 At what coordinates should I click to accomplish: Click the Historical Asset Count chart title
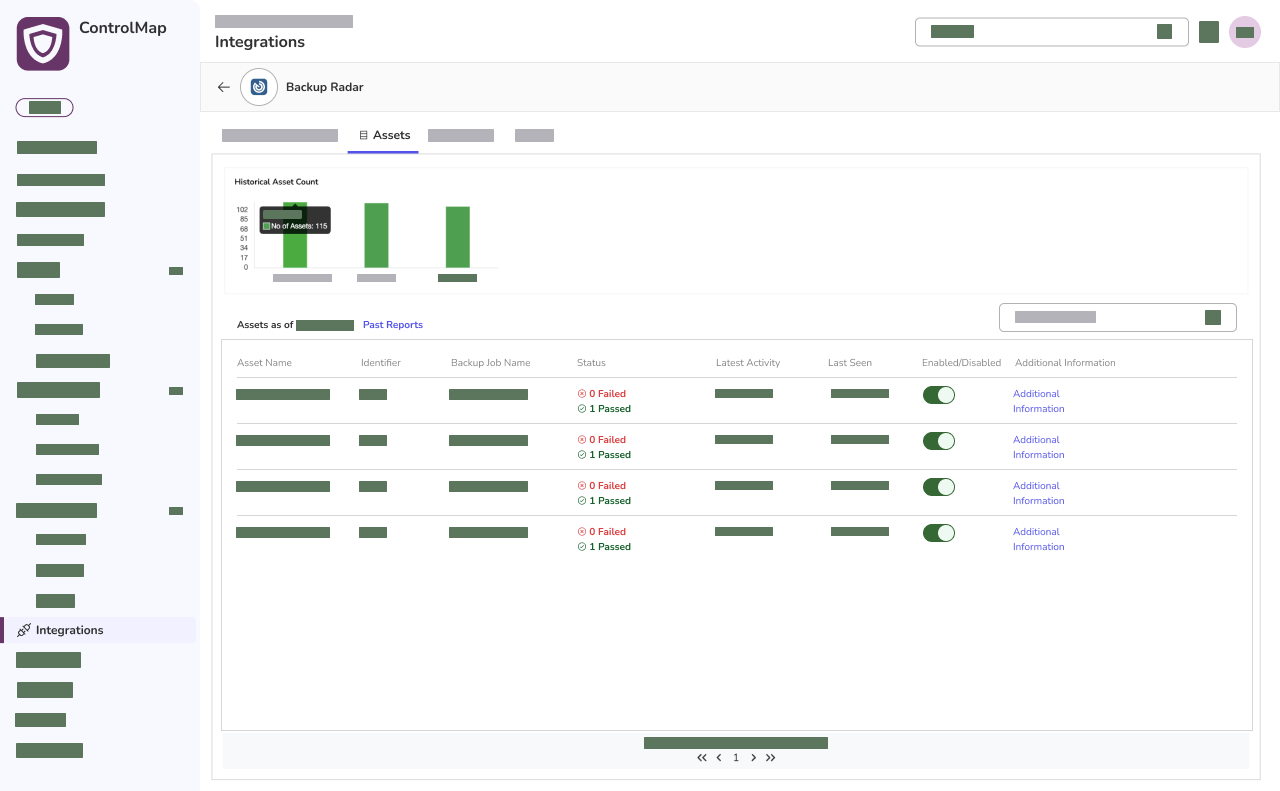(276, 182)
